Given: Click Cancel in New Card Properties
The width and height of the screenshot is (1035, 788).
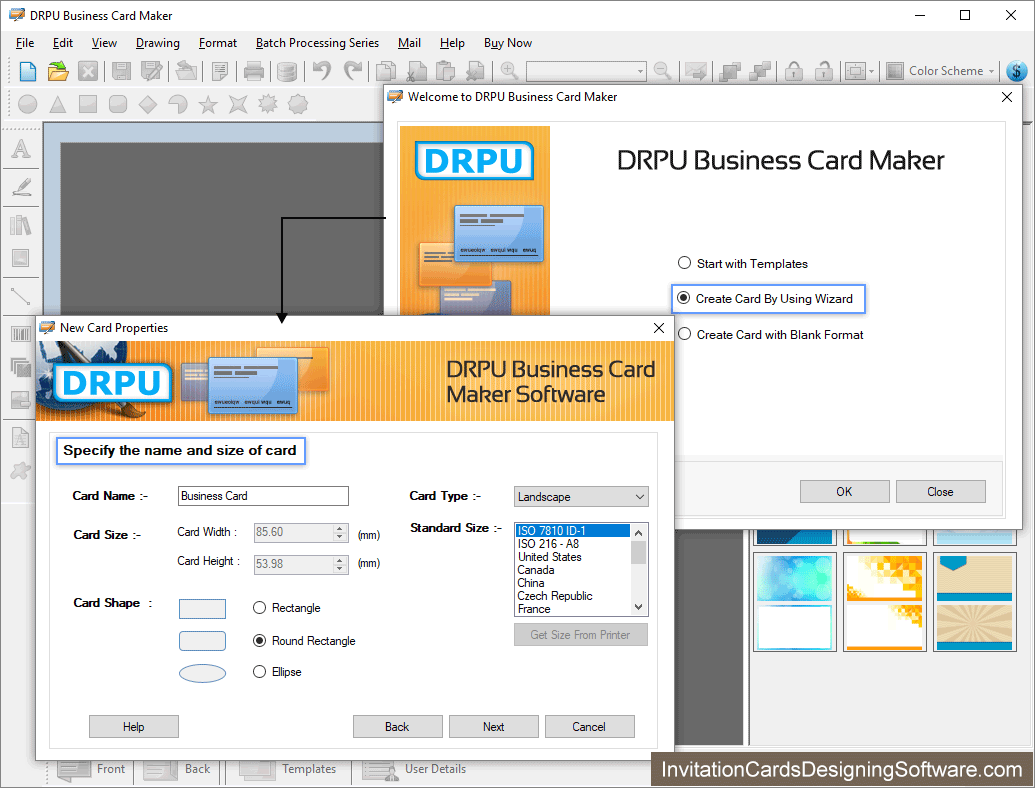Looking at the screenshot, I should pyautogui.click(x=589, y=727).
